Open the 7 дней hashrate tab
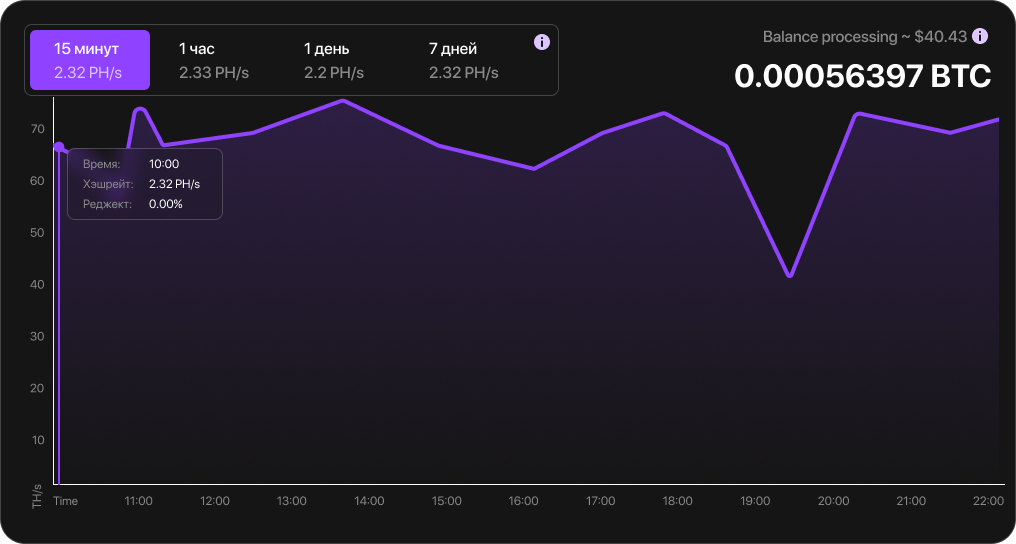1016x544 pixels. click(464, 60)
